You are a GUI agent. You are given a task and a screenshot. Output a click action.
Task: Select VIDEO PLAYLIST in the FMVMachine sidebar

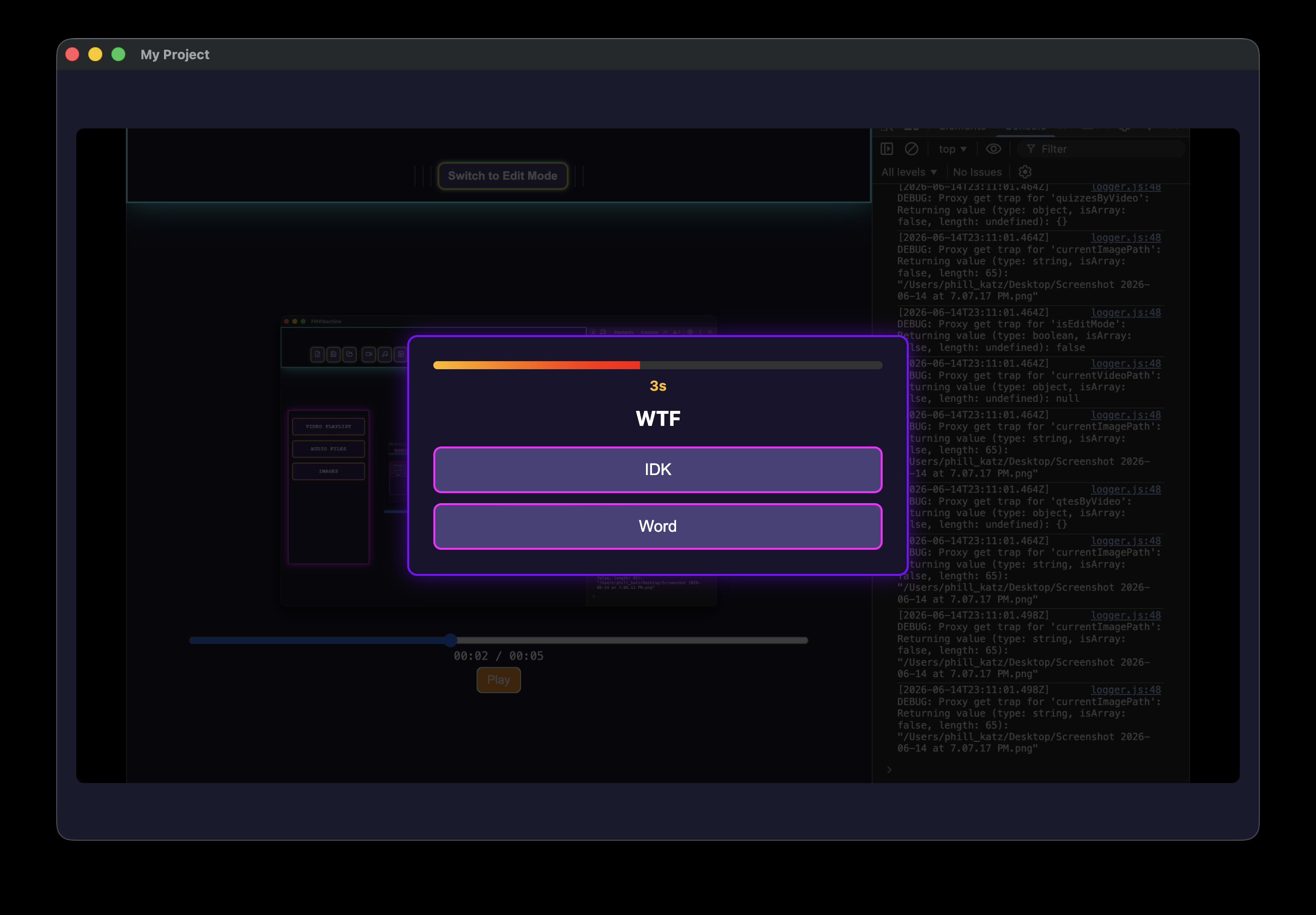[x=328, y=426]
